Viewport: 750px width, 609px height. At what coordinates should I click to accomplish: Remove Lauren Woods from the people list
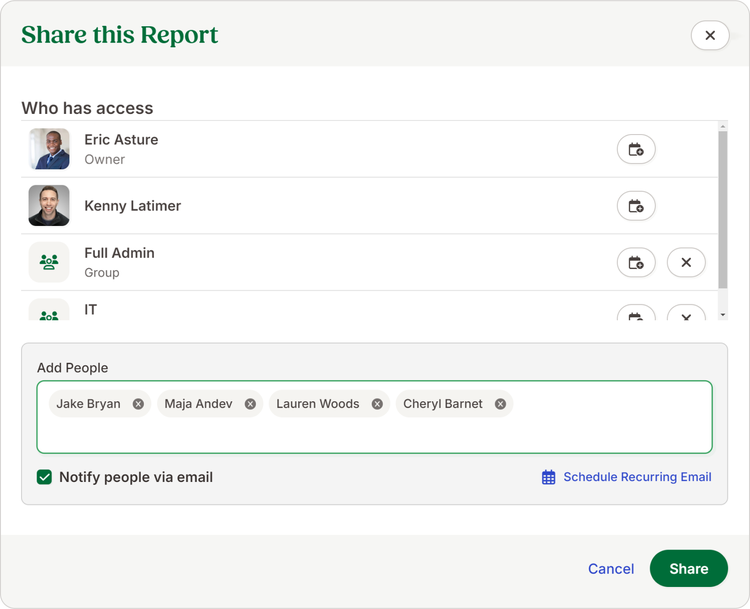tap(377, 404)
